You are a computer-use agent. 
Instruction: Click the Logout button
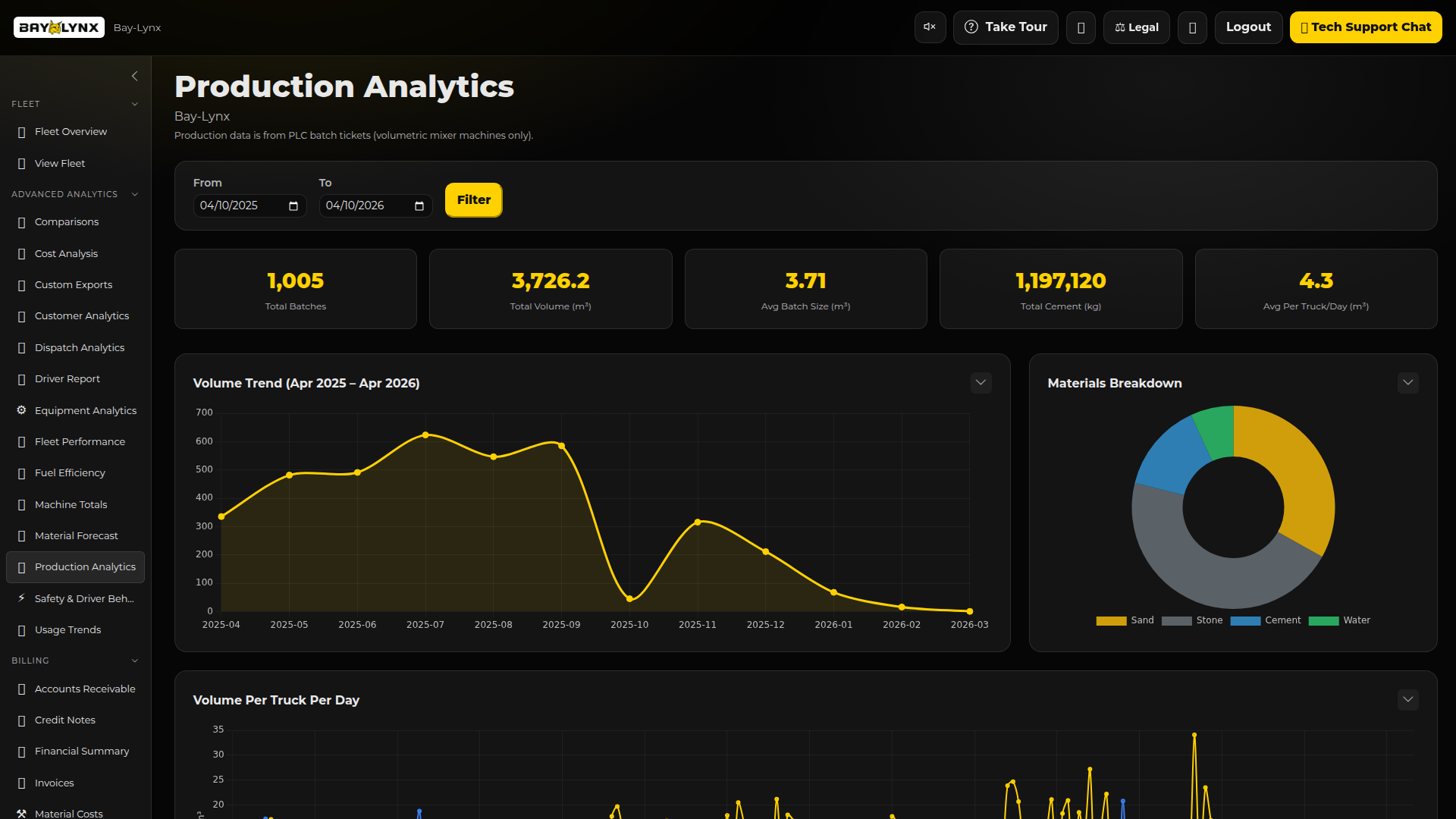(1248, 27)
